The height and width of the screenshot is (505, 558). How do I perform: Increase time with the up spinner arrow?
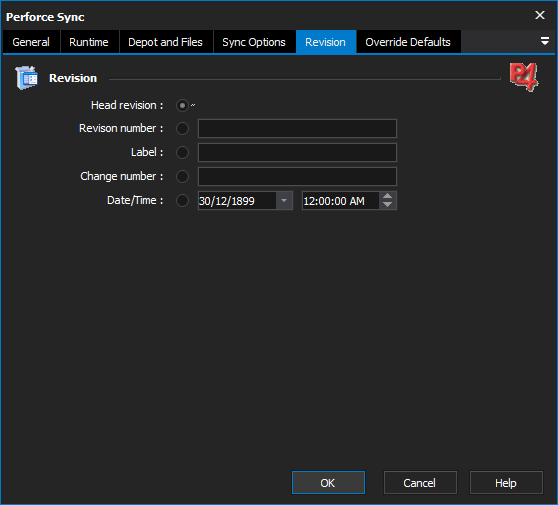388,196
